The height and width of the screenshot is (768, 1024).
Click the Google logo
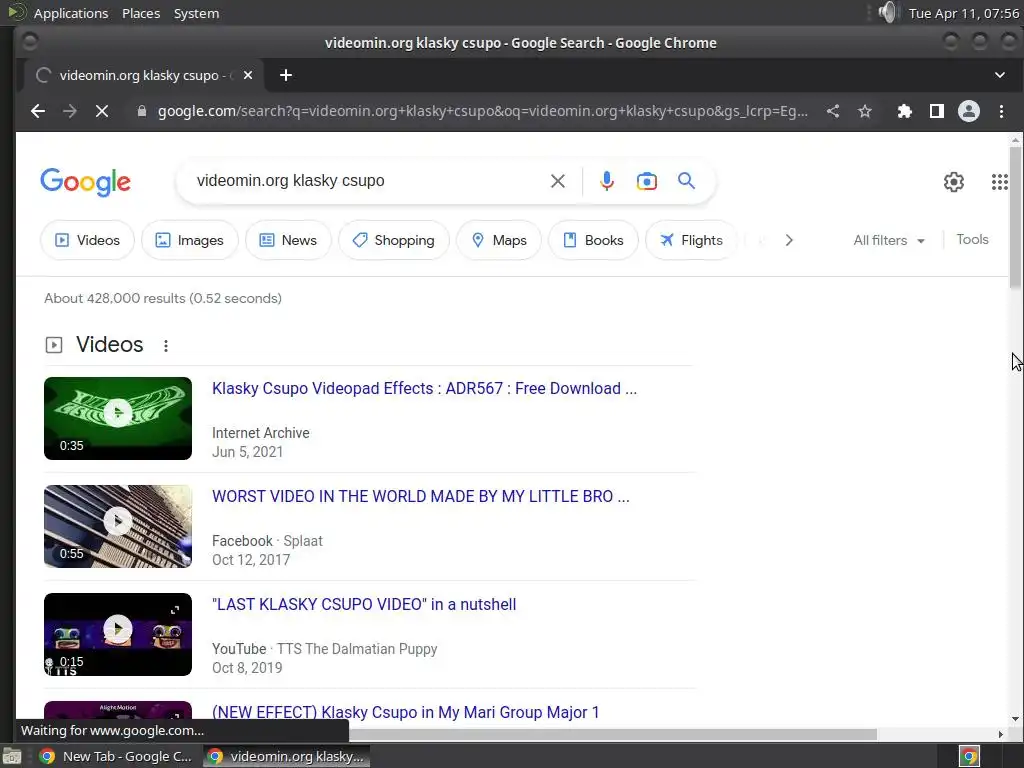click(86, 182)
